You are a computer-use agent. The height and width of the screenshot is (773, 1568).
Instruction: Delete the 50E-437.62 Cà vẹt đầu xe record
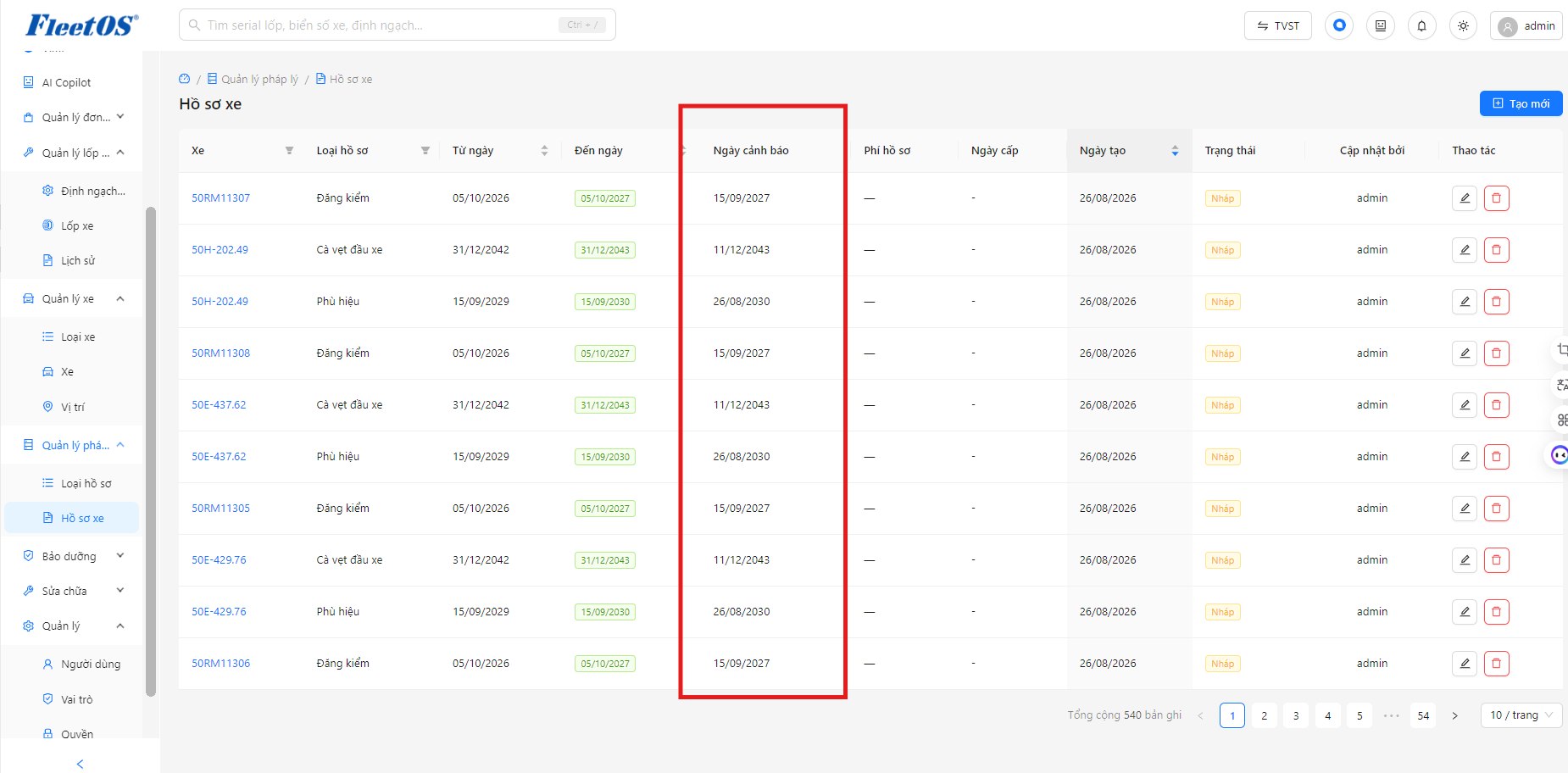[x=1497, y=405]
